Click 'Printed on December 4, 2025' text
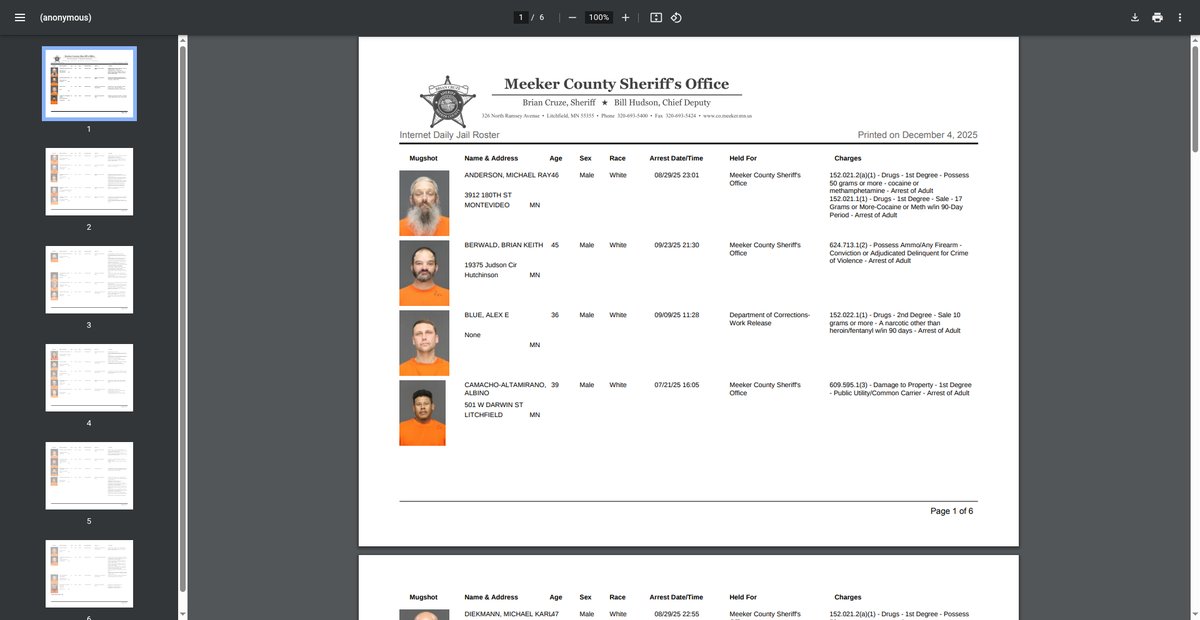The image size is (1200, 620). click(x=917, y=134)
